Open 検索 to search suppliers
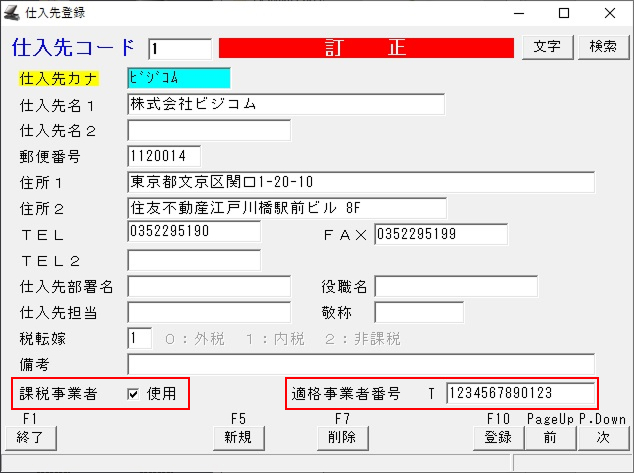 pyautogui.click(x=603, y=47)
